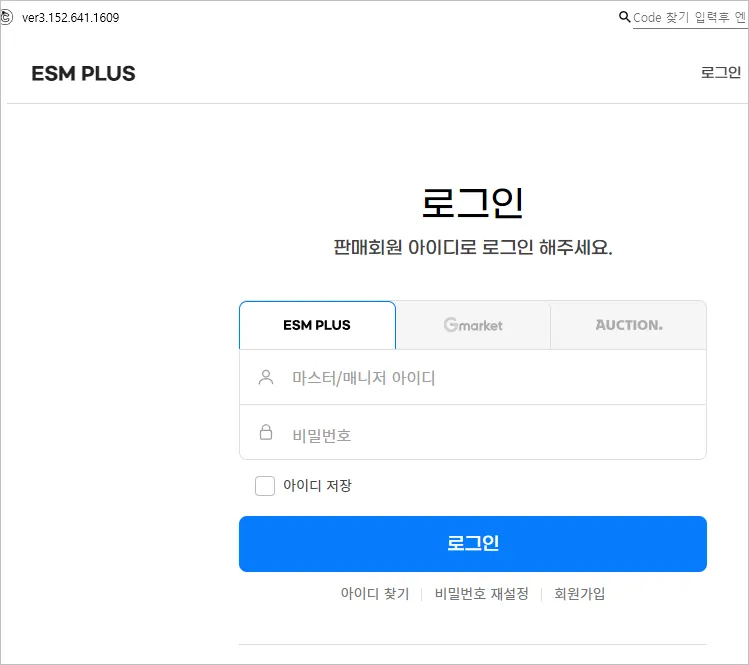The image size is (749, 665).
Task: Check the 아이디 저장 checkbox
Action: coord(265,486)
